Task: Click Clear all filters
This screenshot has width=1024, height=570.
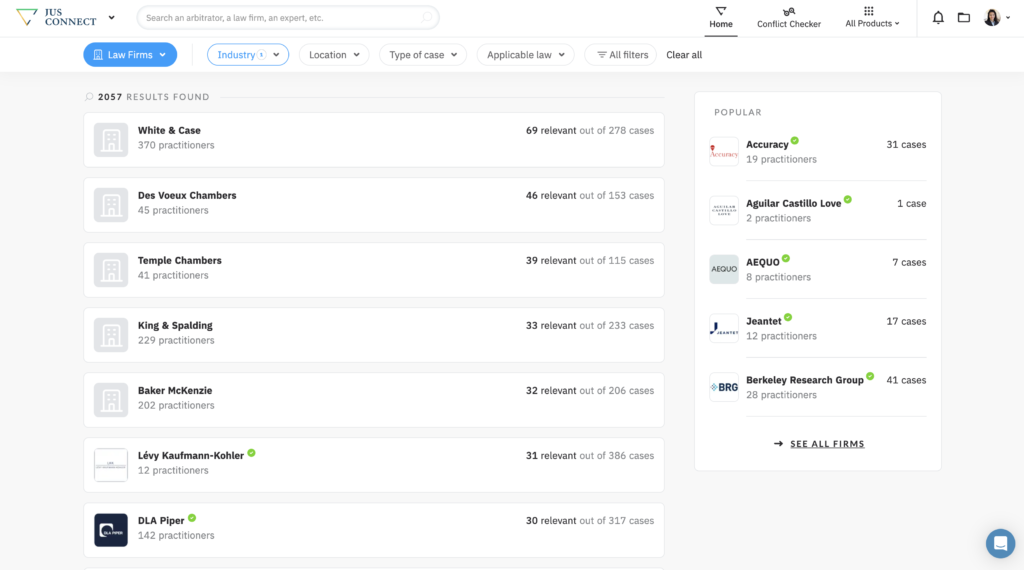Action: pos(684,55)
